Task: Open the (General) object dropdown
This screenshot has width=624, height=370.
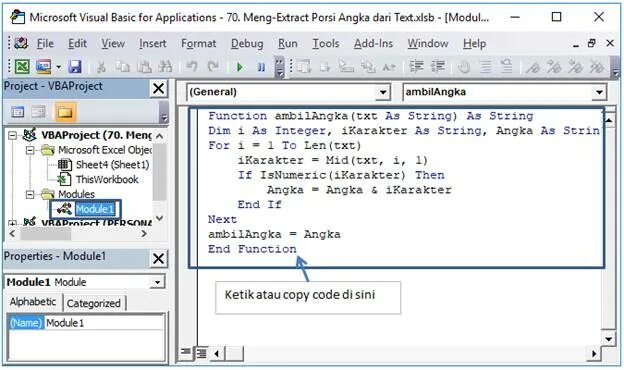Action: click(382, 92)
